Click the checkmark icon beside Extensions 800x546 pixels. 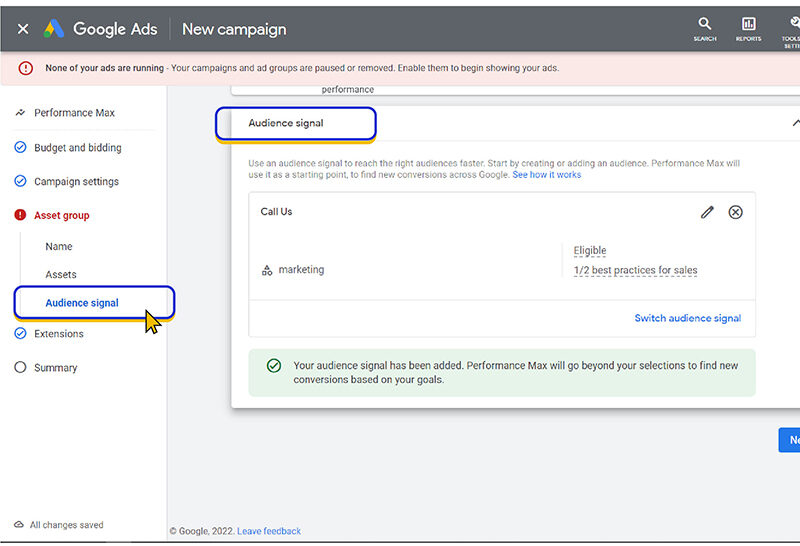click(x=20, y=333)
